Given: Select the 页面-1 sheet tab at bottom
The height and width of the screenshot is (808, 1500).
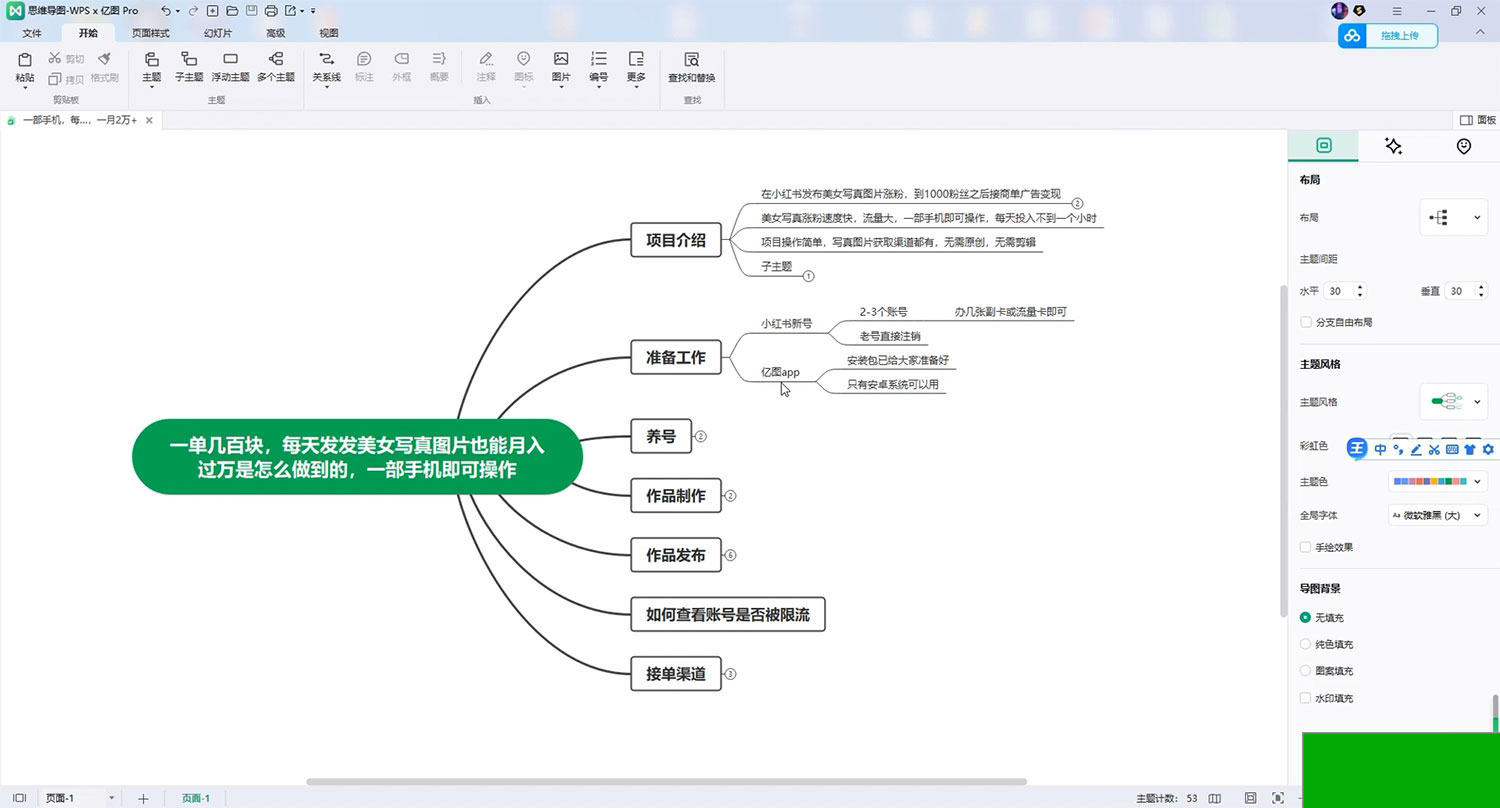Looking at the screenshot, I should tap(196, 798).
